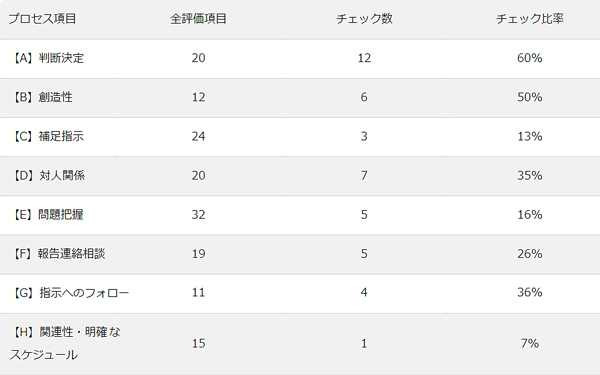The width and height of the screenshot is (600, 375).
Task: Select the 【C】補足指示 row label
Action: (48, 137)
